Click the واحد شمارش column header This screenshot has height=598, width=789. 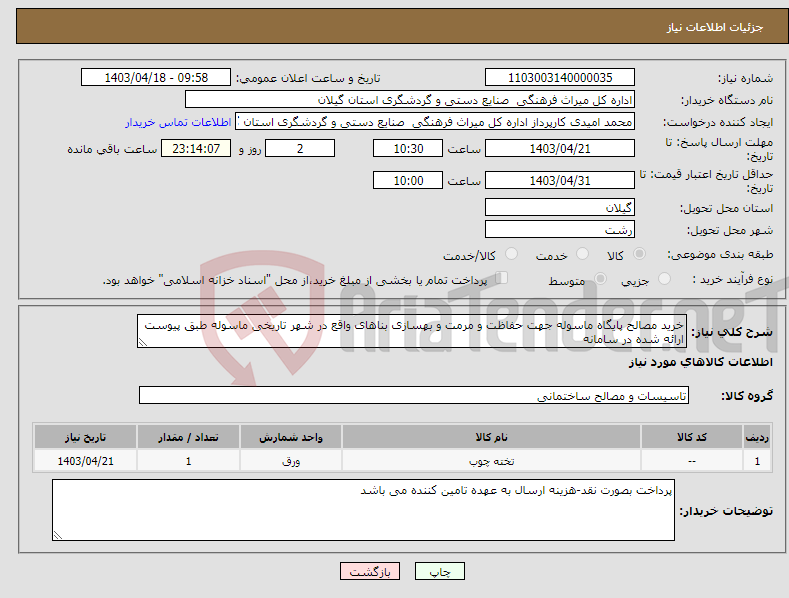[x=291, y=437]
